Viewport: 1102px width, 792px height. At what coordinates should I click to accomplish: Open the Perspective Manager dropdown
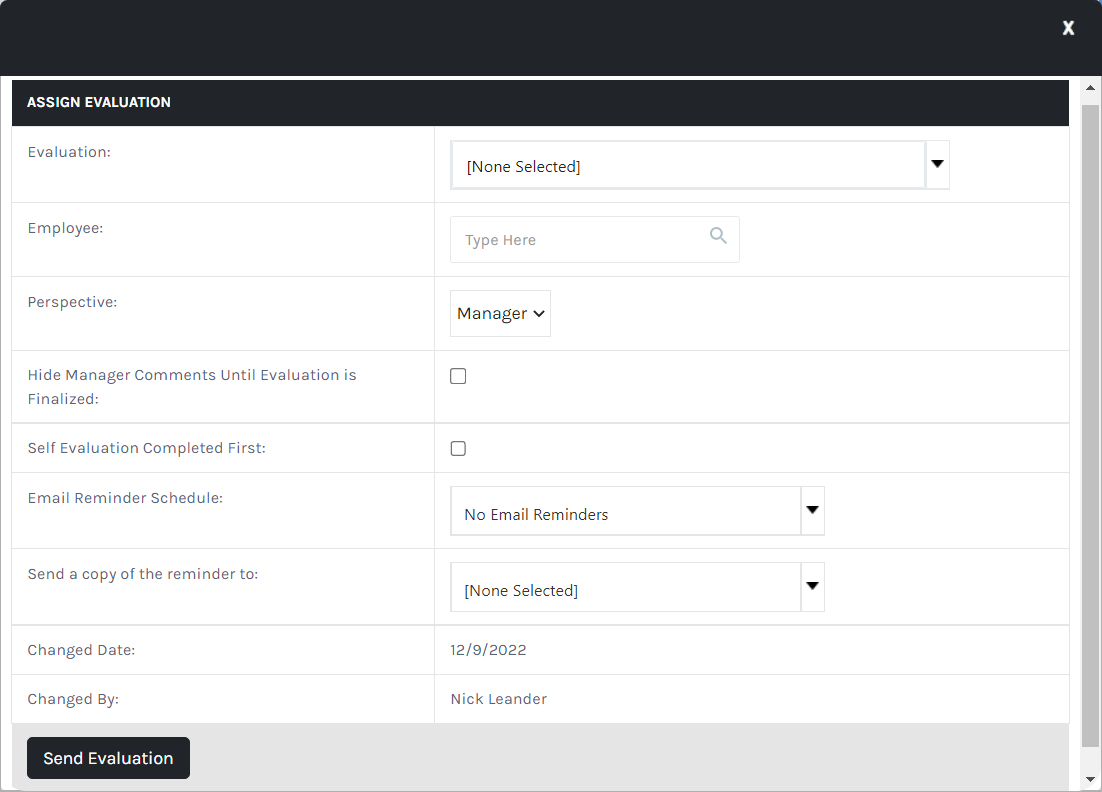(x=500, y=313)
